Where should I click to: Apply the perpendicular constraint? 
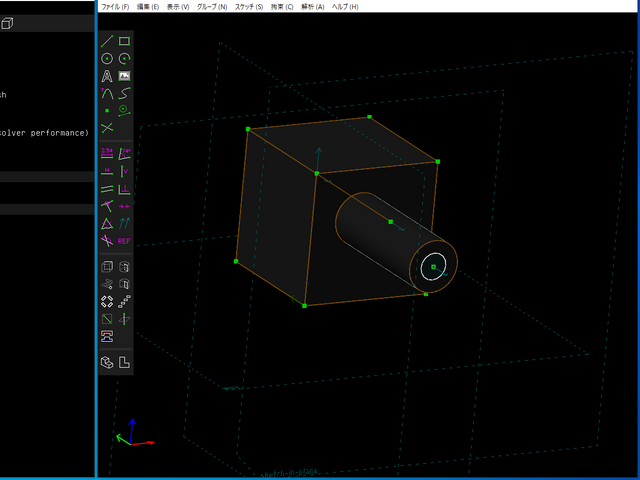[124, 188]
